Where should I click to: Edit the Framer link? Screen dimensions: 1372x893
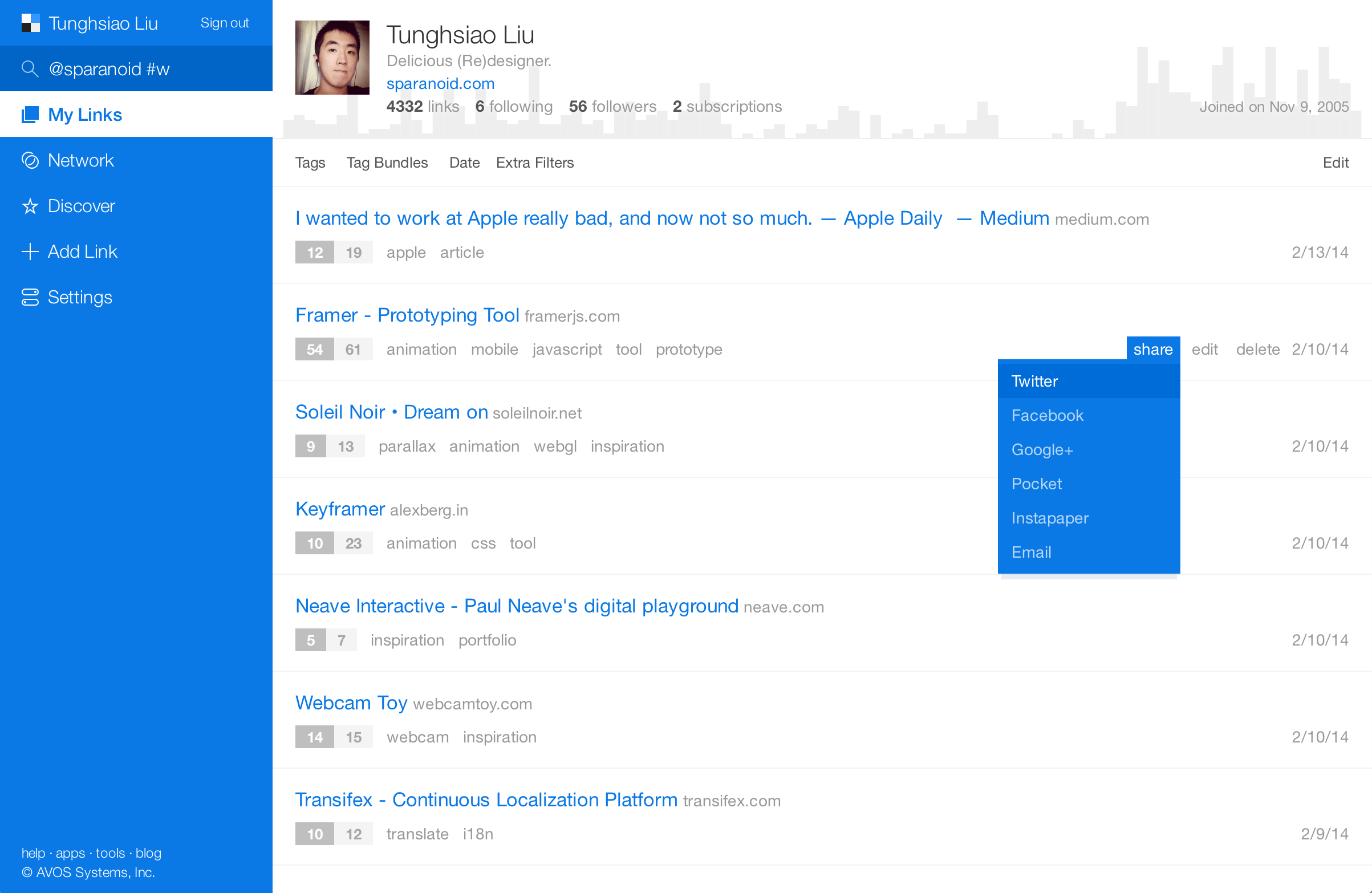click(1204, 350)
